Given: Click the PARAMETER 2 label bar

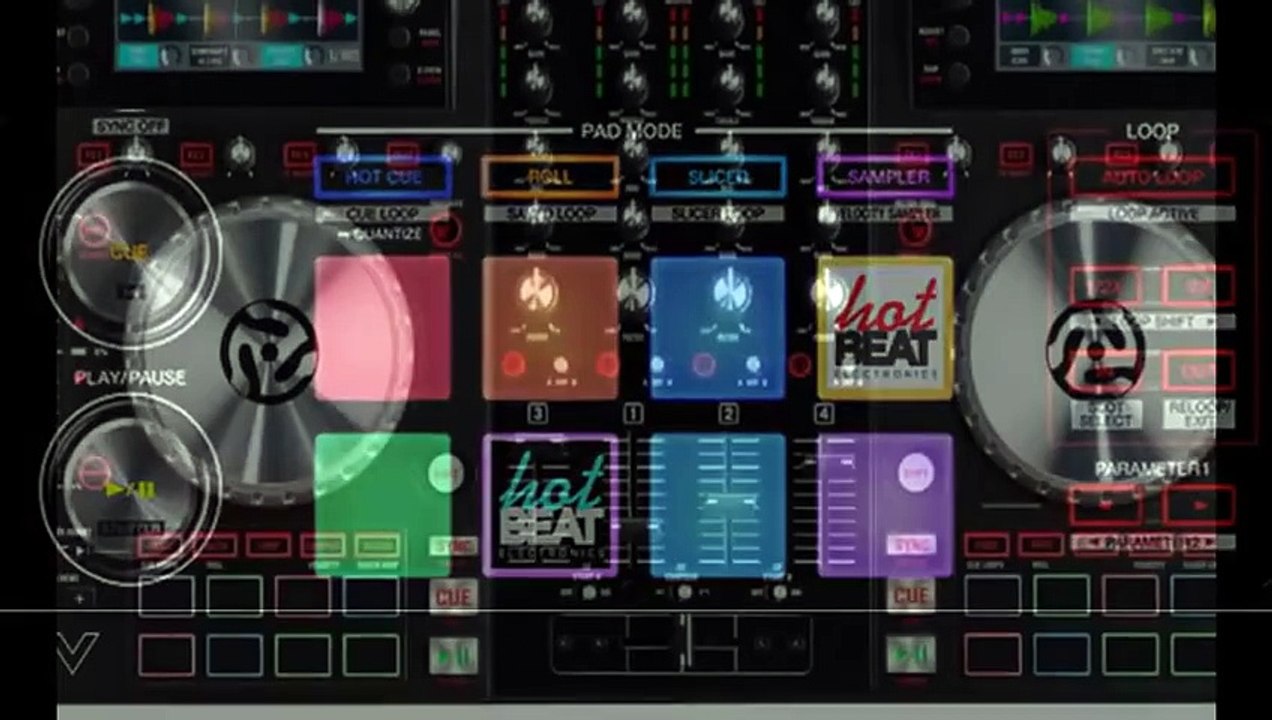Looking at the screenshot, I should [1152, 542].
